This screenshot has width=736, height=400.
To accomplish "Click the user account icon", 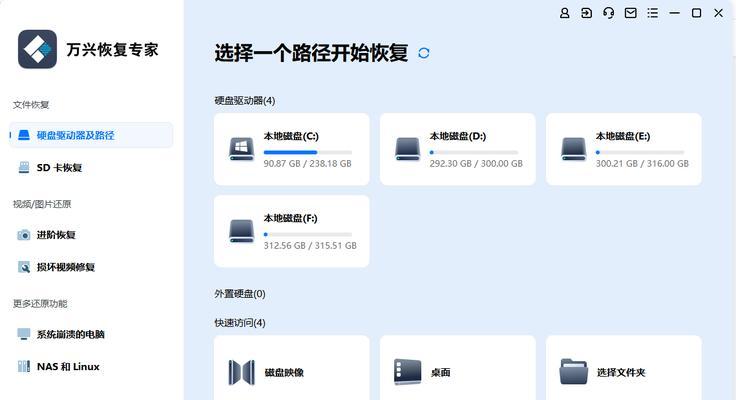I will click(564, 13).
